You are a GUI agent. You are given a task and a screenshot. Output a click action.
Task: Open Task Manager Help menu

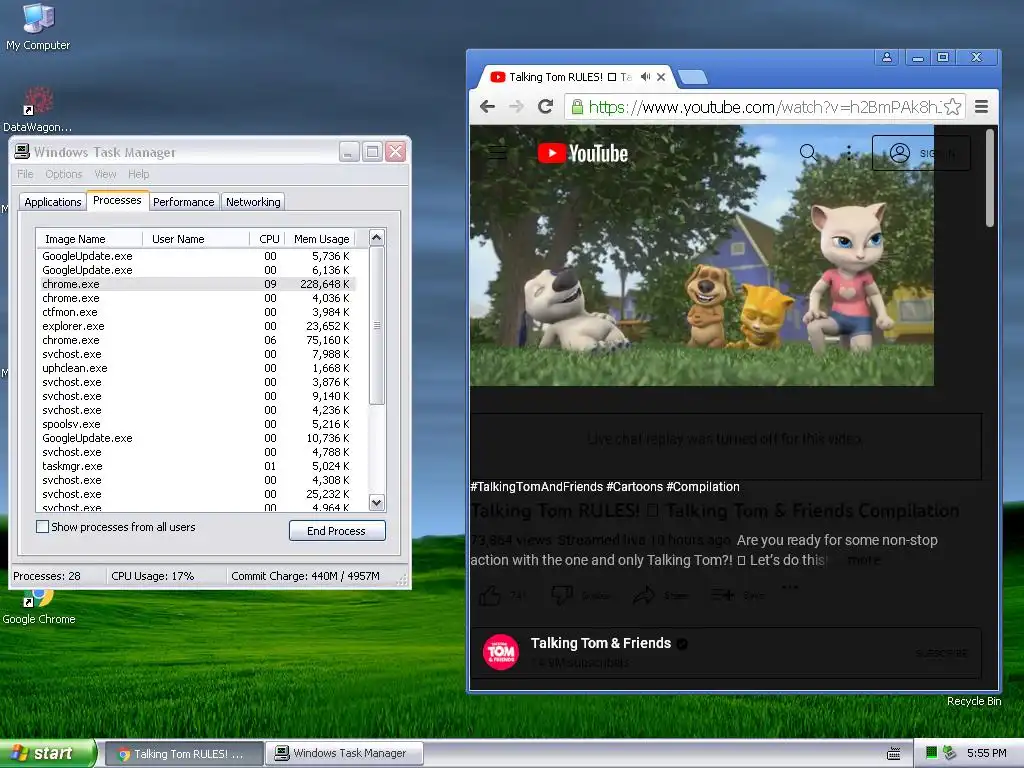click(x=138, y=174)
